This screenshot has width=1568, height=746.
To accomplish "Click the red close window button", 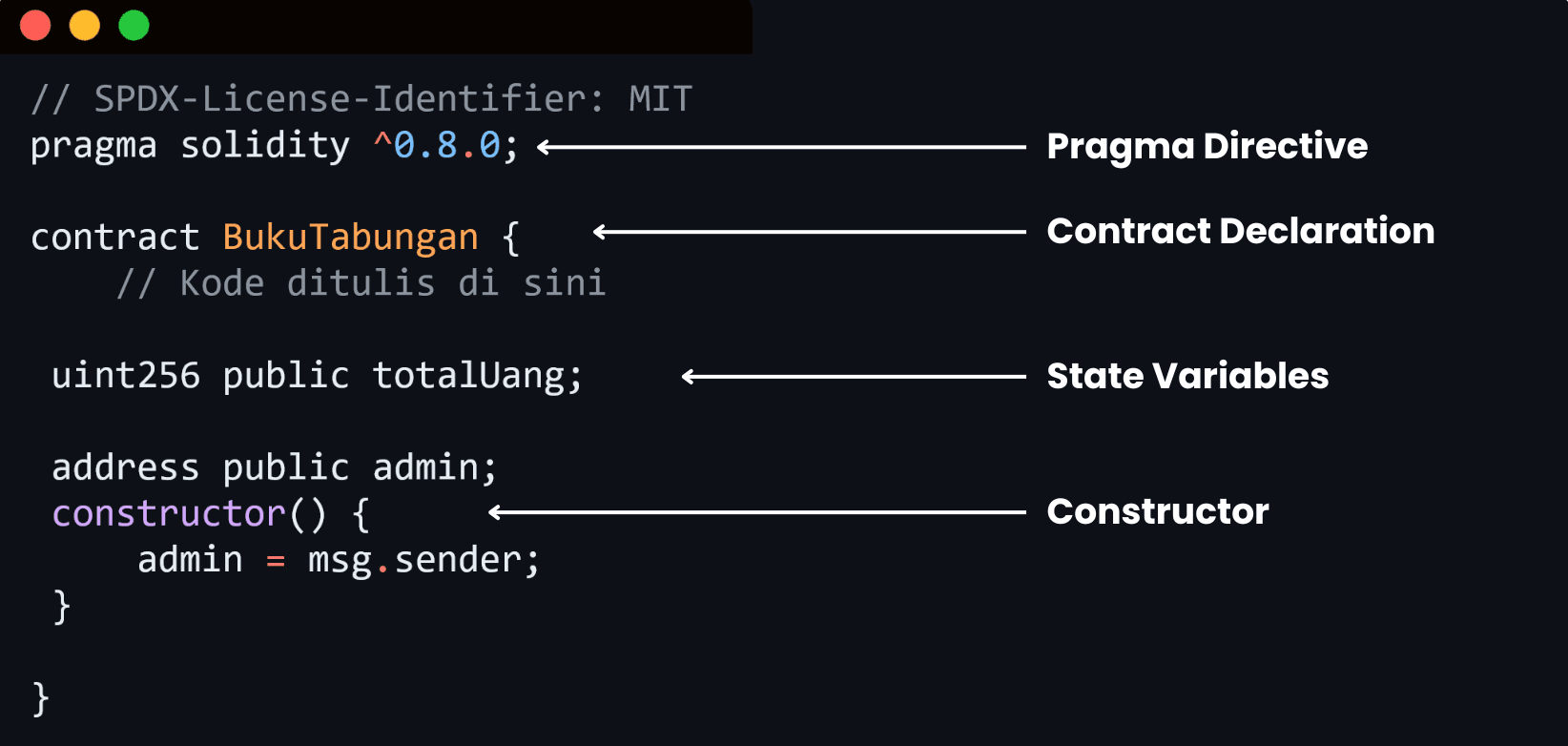I will 35,26.
